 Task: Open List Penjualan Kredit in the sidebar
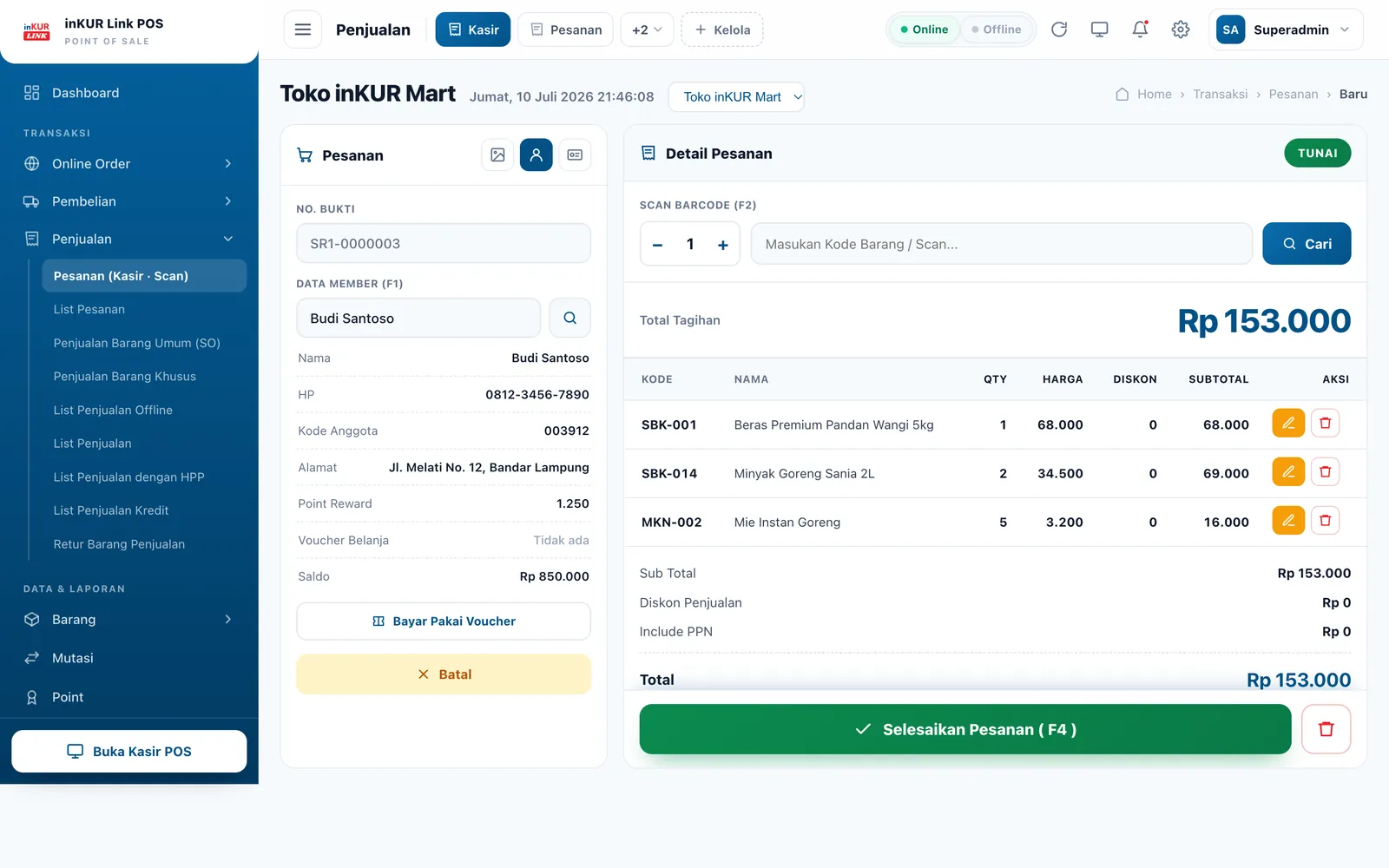coord(111,510)
